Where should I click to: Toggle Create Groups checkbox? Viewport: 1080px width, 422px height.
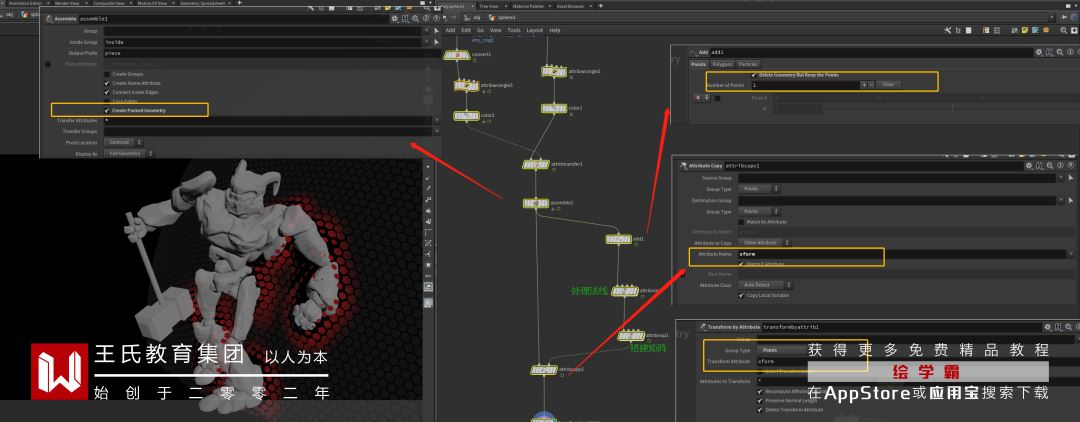click(107, 74)
